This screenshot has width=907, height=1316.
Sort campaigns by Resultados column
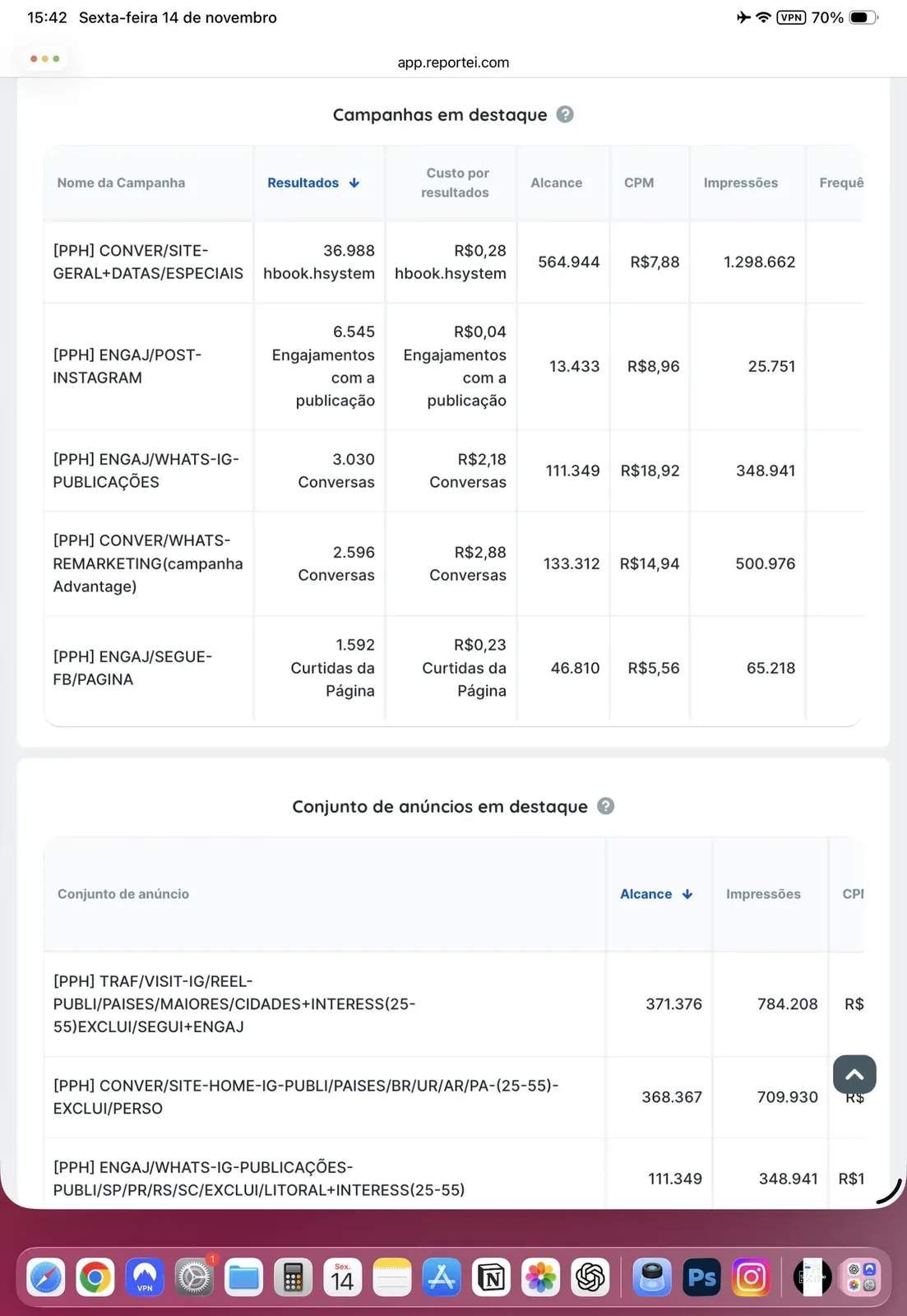(313, 183)
